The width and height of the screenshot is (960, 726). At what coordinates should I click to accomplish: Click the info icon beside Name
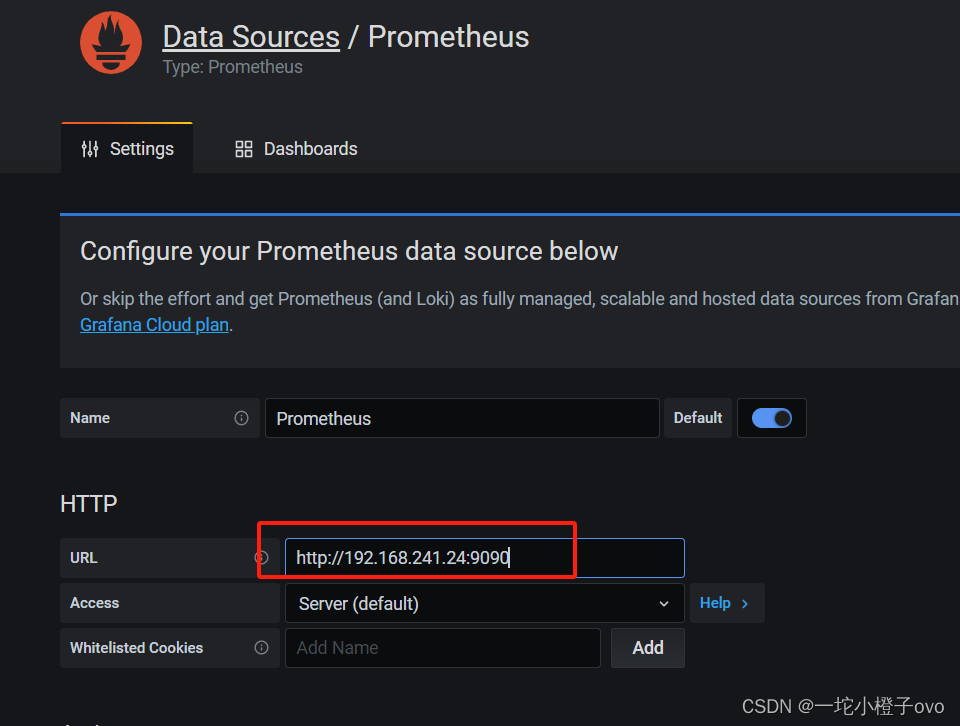(x=241, y=418)
